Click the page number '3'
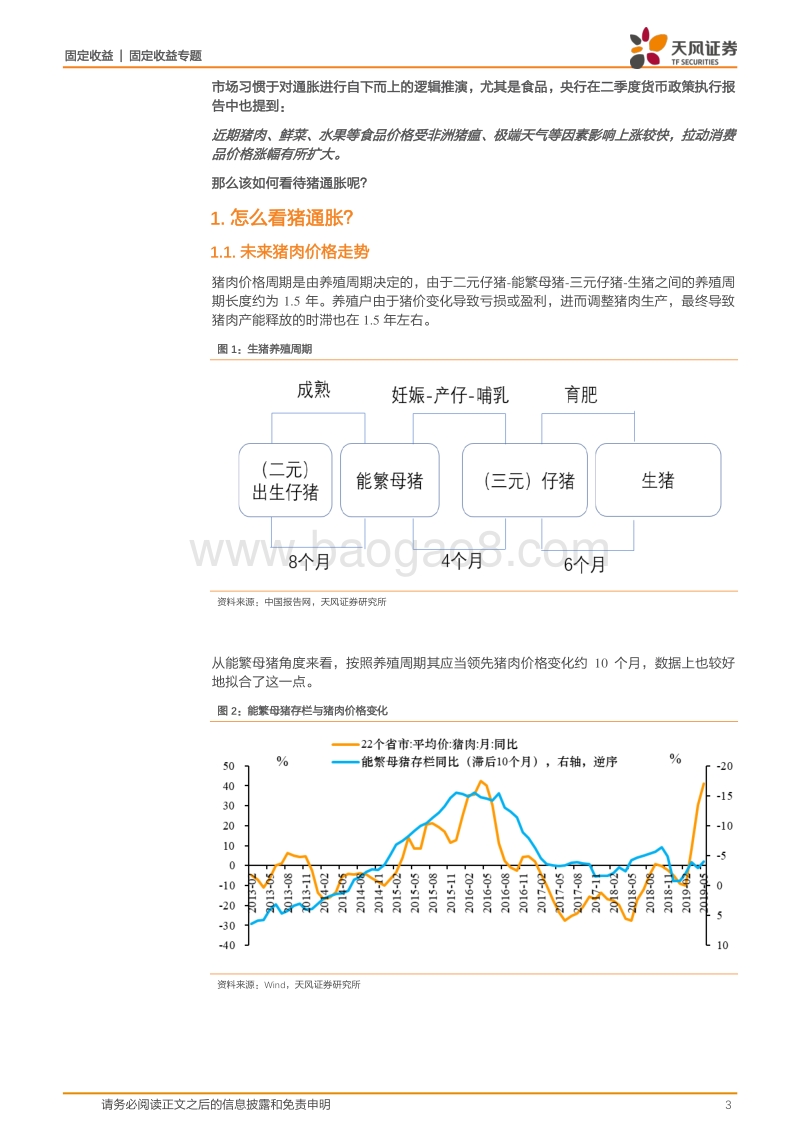The height and width of the screenshot is (1132, 800). [729, 1105]
